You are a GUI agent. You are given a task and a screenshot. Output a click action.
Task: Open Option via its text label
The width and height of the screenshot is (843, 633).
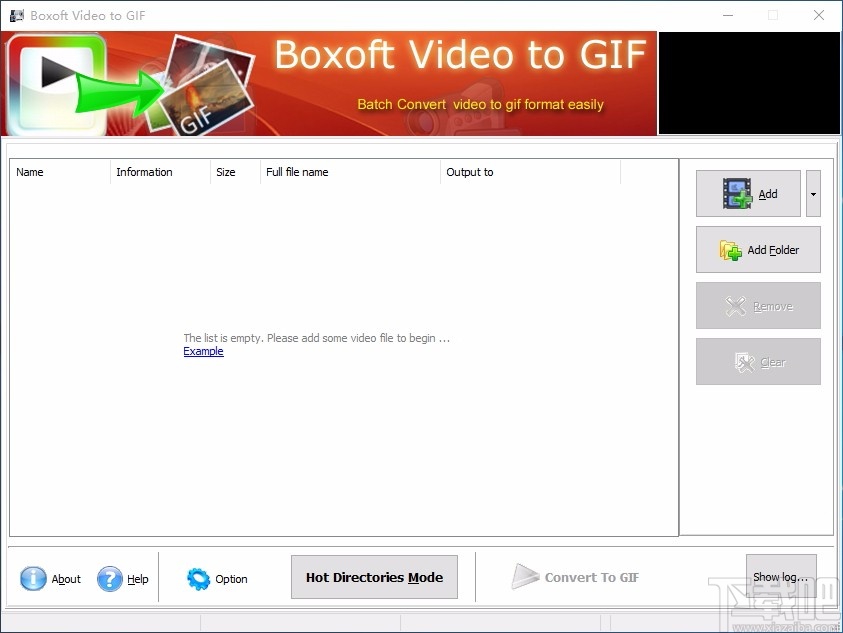231,579
